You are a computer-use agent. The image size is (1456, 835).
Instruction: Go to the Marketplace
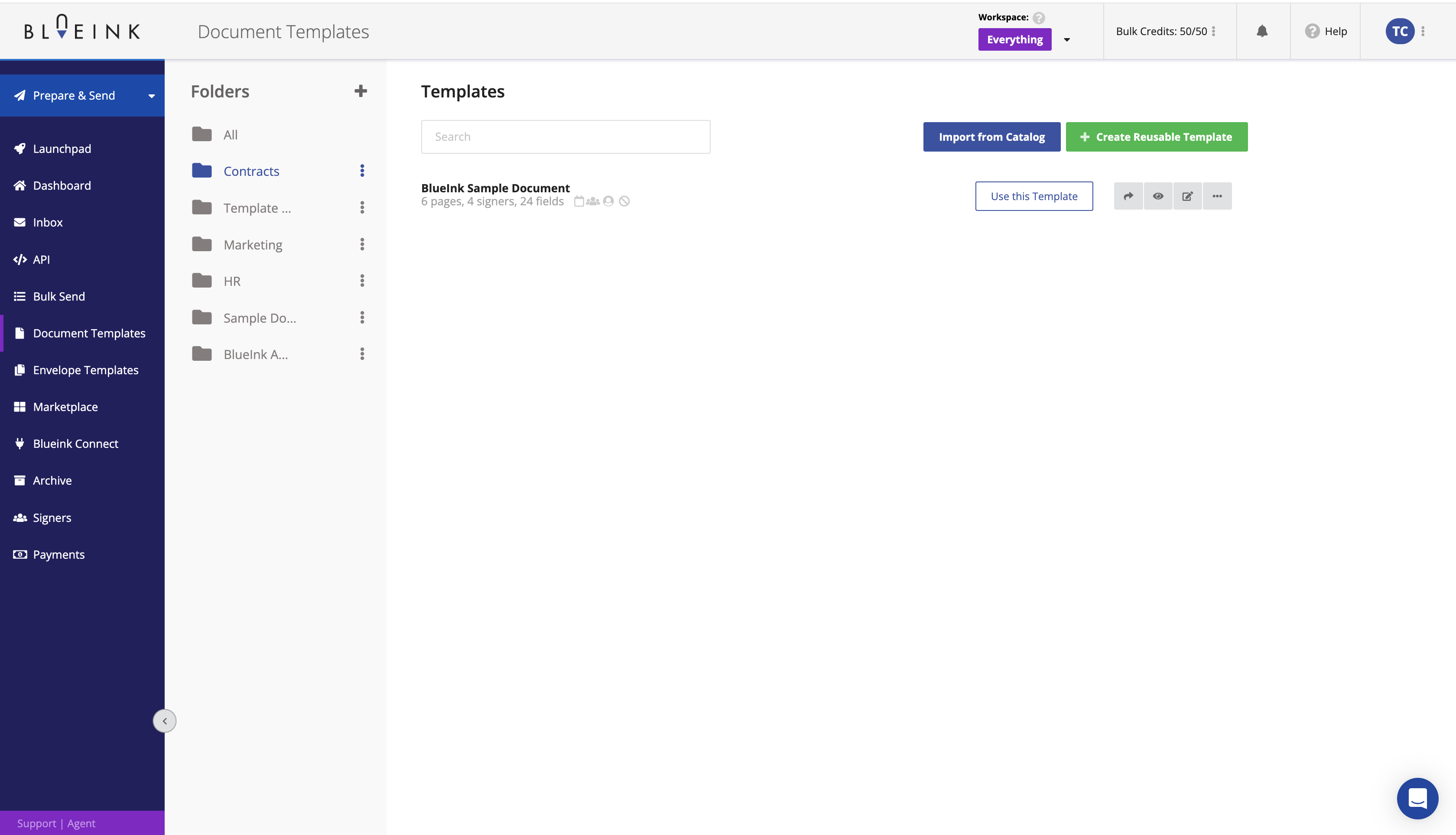coord(65,407)
